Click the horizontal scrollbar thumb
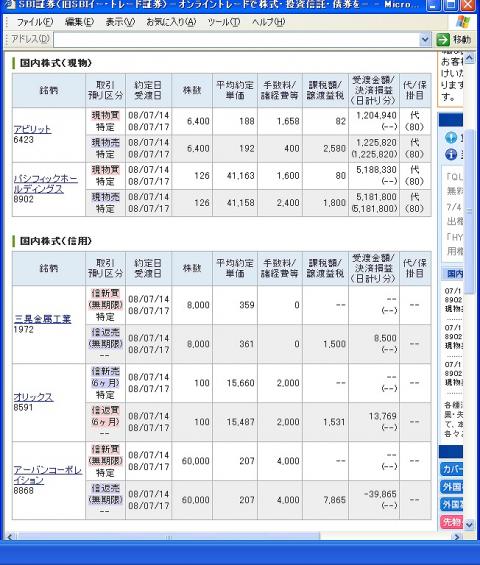Image resolution: width=480 pixels, height=565 pixels. [x=169, y=537]
